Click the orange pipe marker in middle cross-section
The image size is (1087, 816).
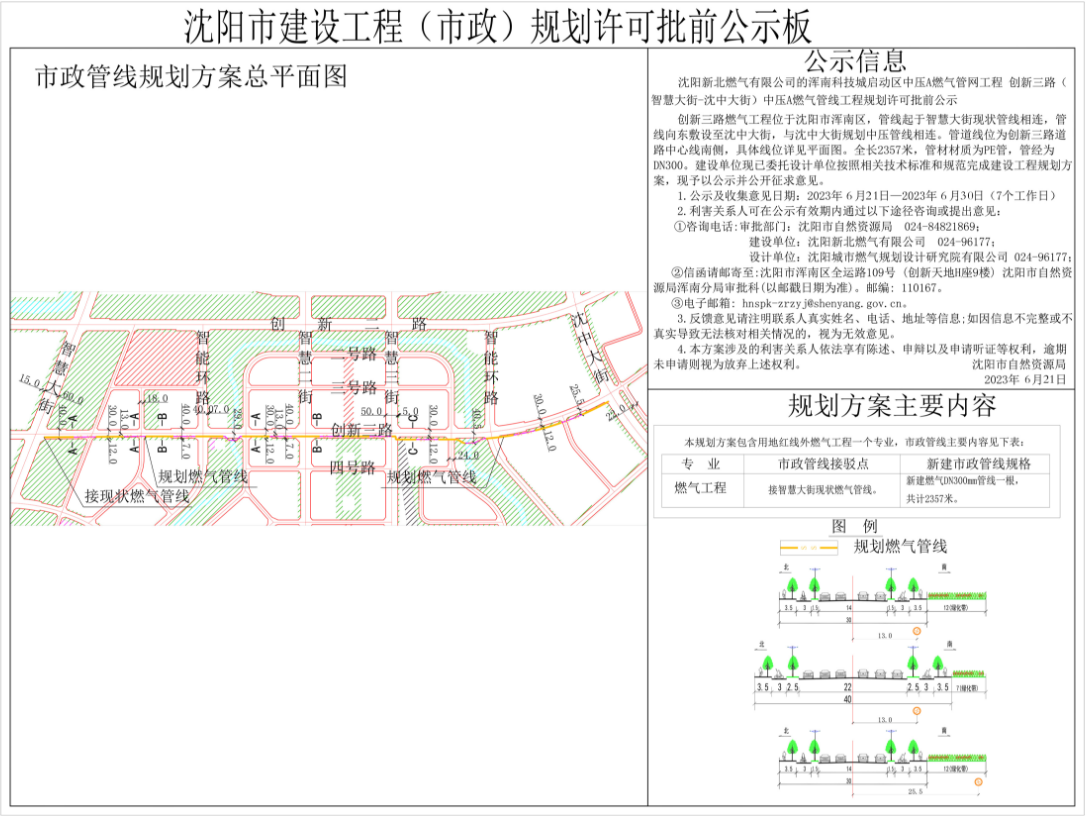coord(917,711)
